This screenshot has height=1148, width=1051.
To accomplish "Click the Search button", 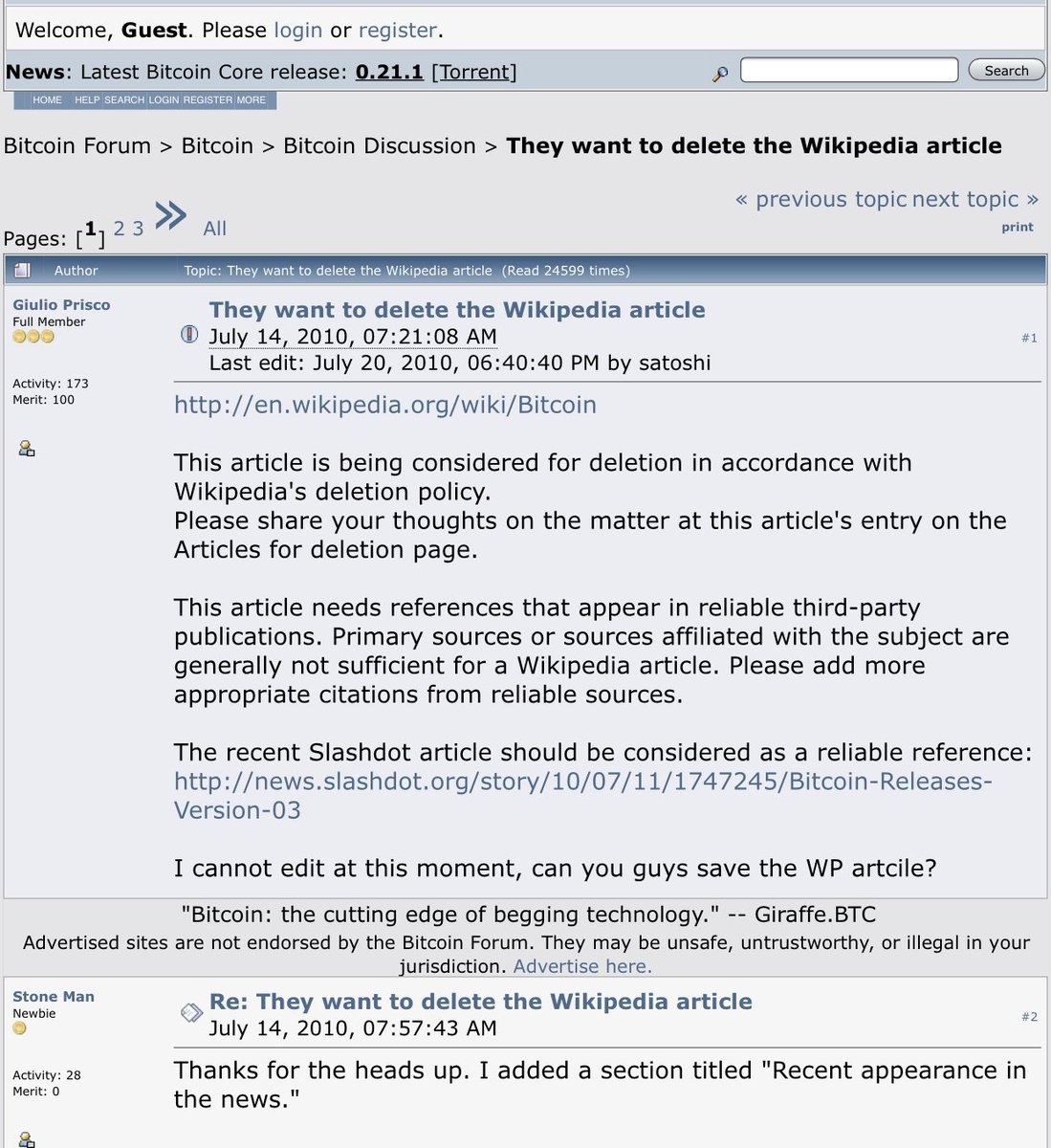I will [1006, 71].
